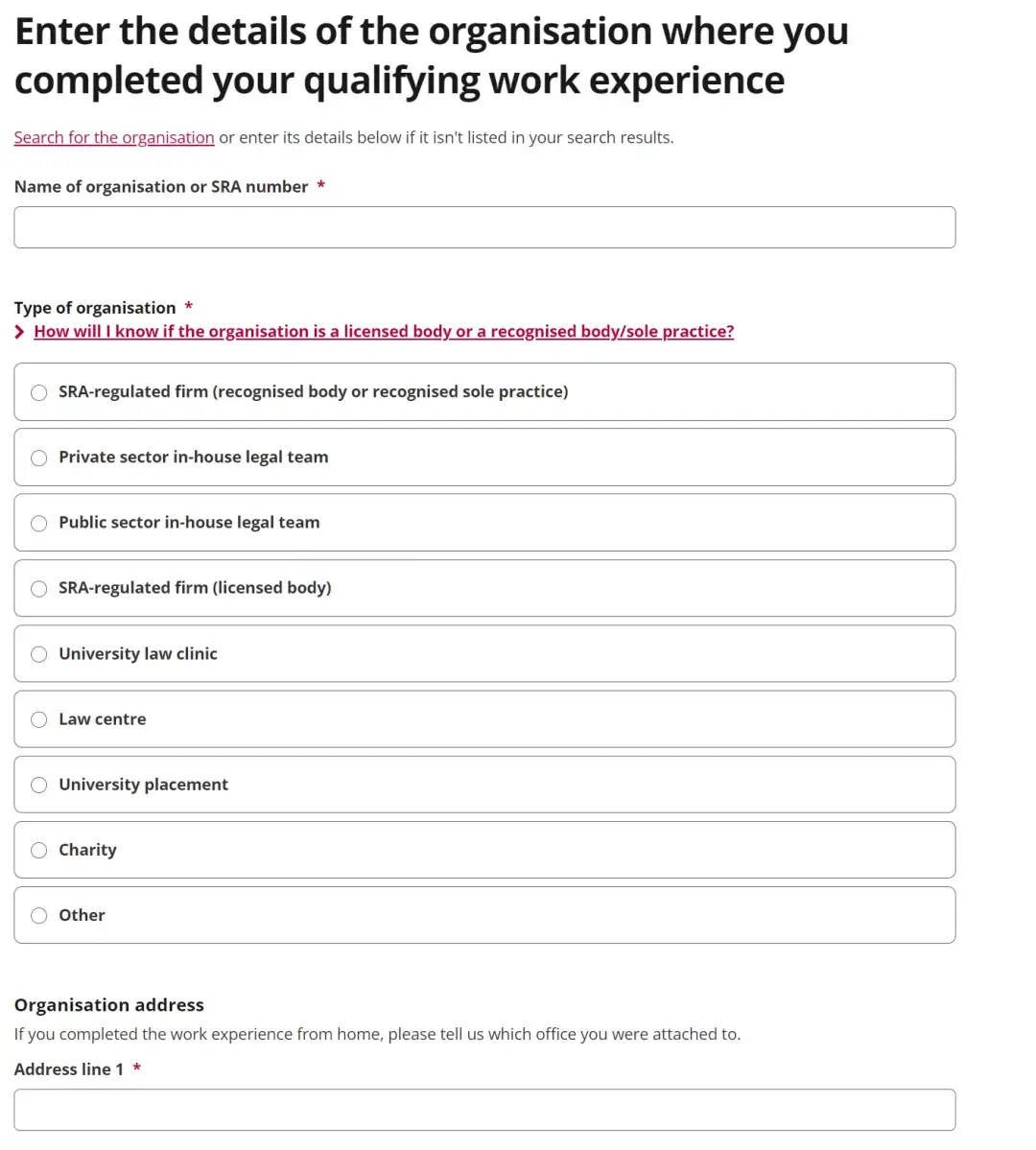This screenshot has height=1150, width=1036.
Task: Click the 'Organisation address' section heading
Action: 109,1005
